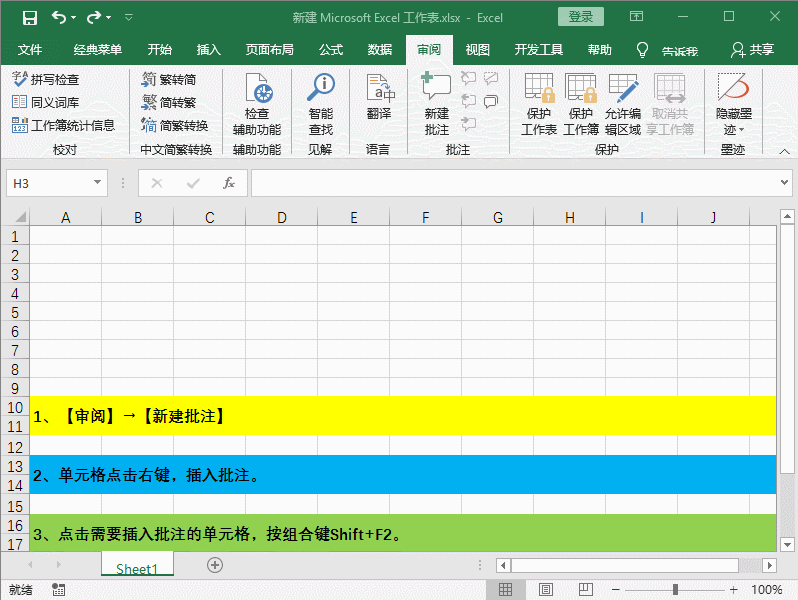Click the macro recording status bar icon
Viewport: 798px width, 600px height.
tap(59, 589)
